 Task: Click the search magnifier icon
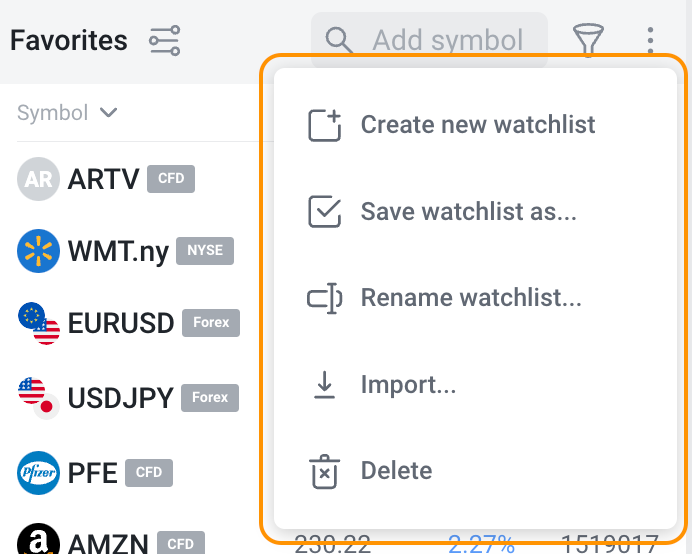[x=340, y=40]
